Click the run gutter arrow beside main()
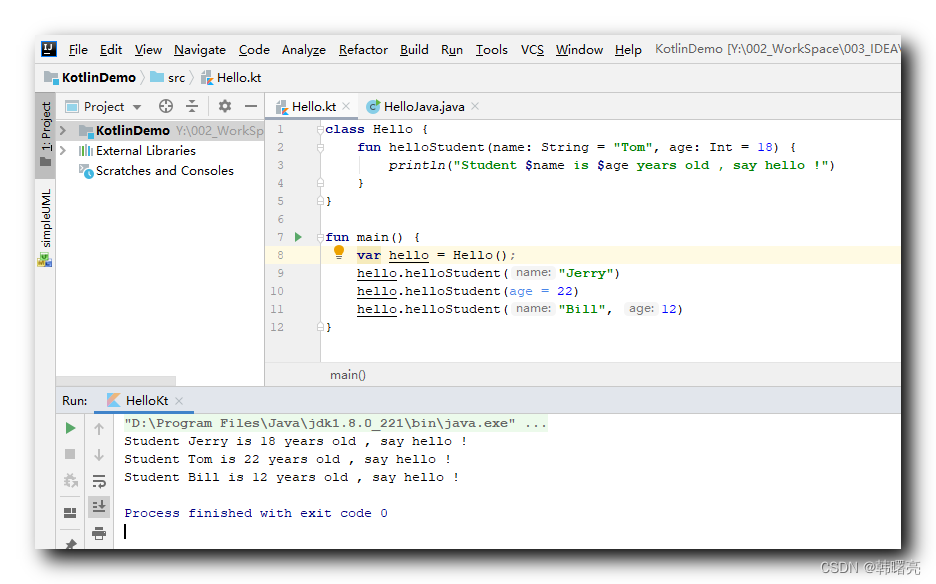 pyautogui.click(x=298, y=237)
